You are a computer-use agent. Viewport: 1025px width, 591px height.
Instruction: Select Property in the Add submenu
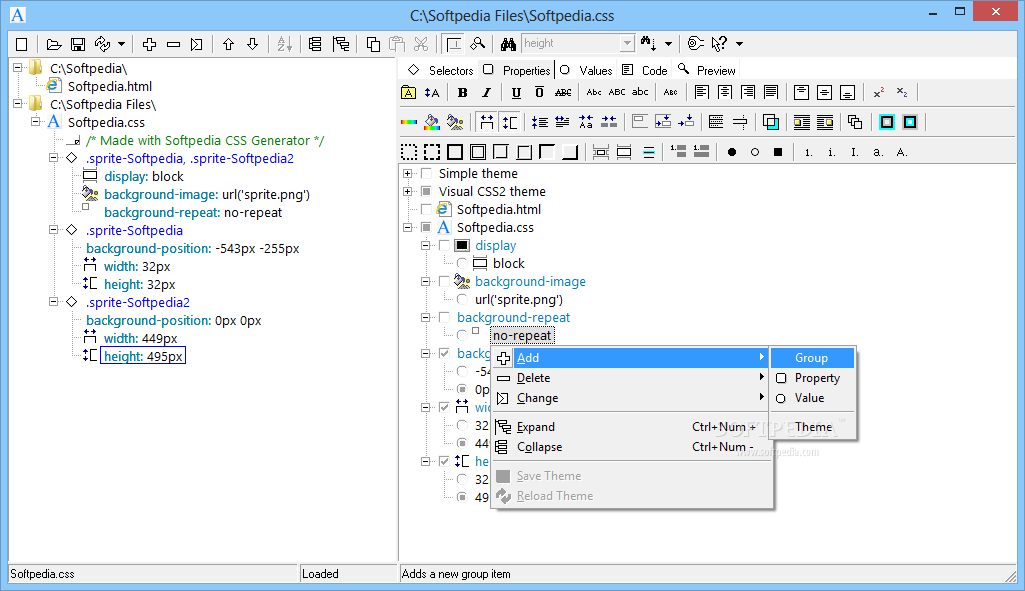(x=813, y=378)
